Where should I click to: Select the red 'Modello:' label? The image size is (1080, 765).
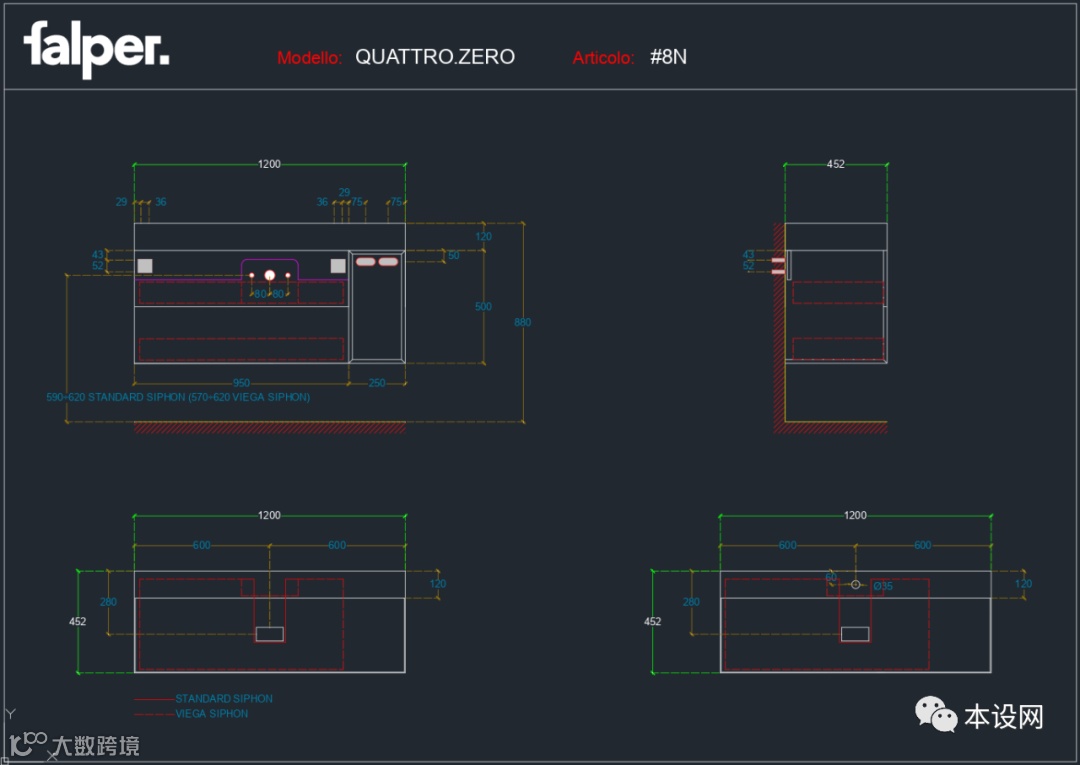coord(309,58)
